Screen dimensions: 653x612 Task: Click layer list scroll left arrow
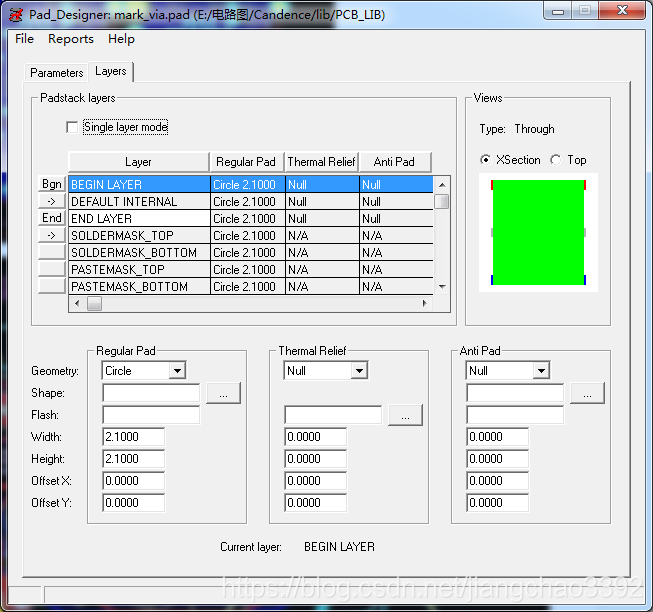77,303
